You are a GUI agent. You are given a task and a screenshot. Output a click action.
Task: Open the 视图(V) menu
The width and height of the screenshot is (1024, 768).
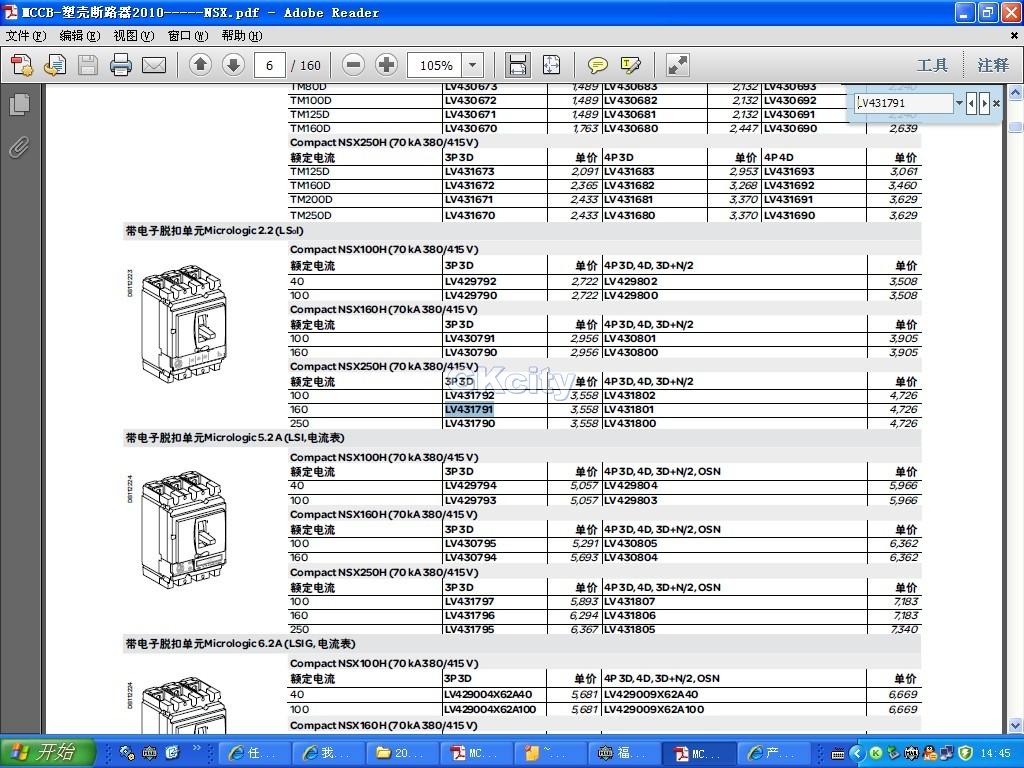134,35
